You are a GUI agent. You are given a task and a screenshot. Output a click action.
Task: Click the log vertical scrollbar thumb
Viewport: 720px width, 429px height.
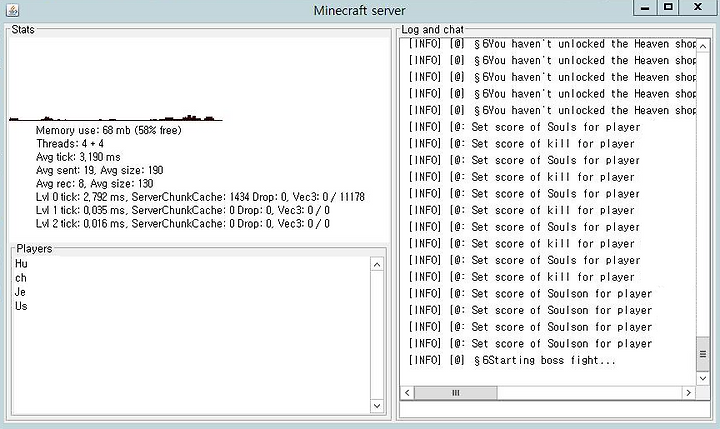(703, 354)
